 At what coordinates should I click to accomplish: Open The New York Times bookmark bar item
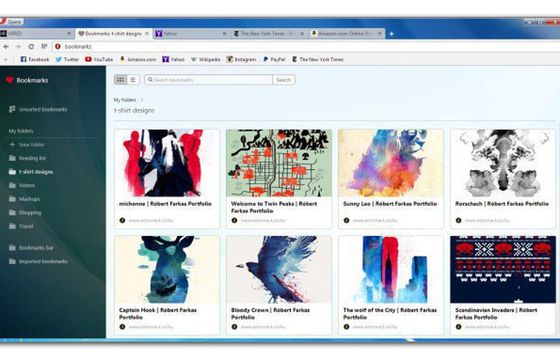pyautogui.click(x=318, y=59)
